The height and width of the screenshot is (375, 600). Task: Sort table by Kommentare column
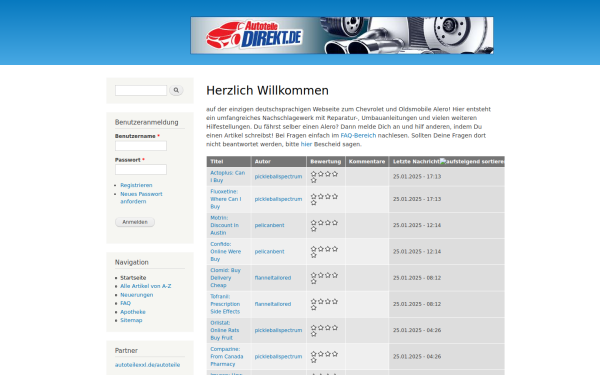click(x=367, y=161)
